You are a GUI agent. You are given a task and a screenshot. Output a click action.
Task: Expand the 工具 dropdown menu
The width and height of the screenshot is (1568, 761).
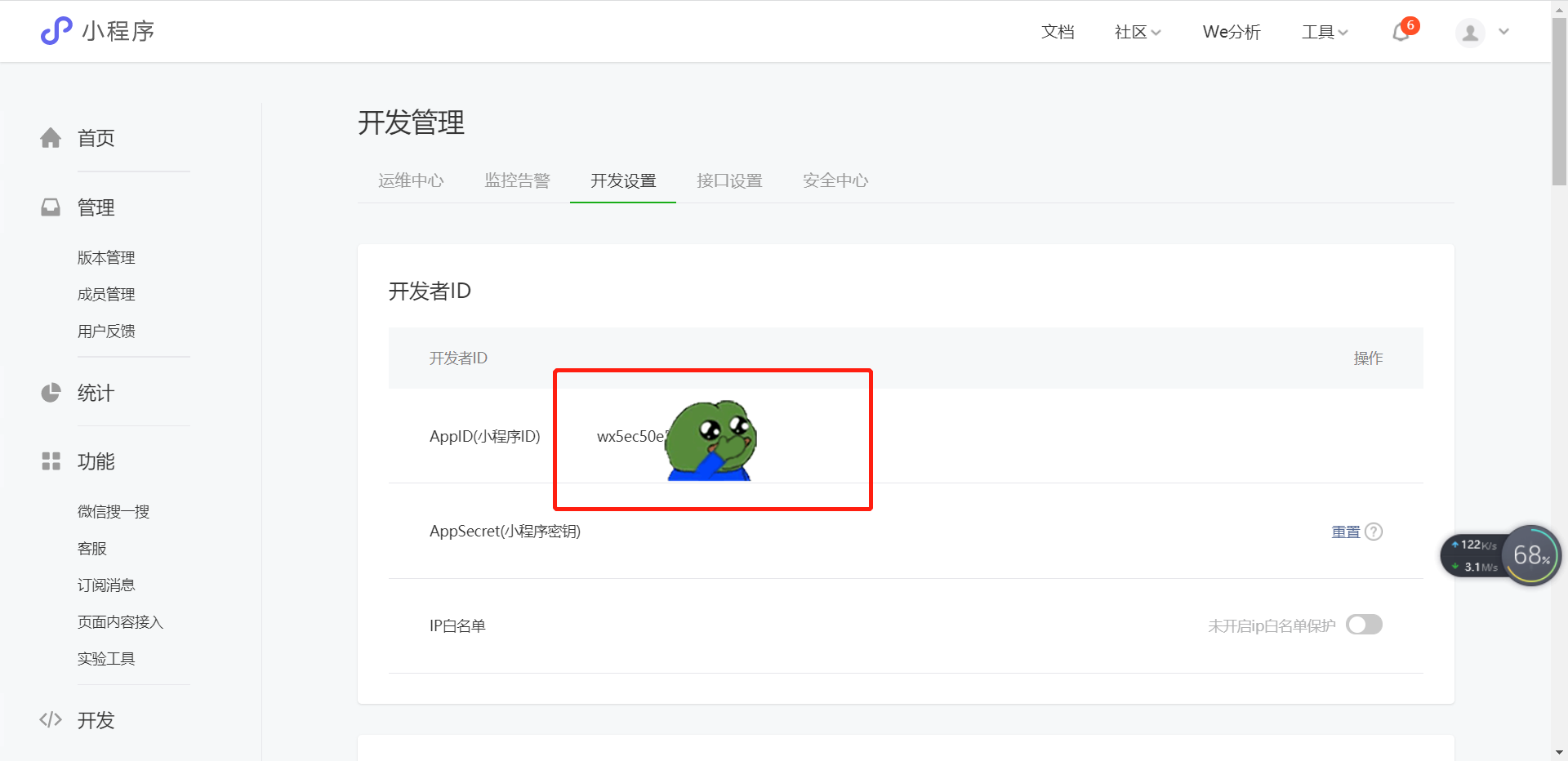1325,32
